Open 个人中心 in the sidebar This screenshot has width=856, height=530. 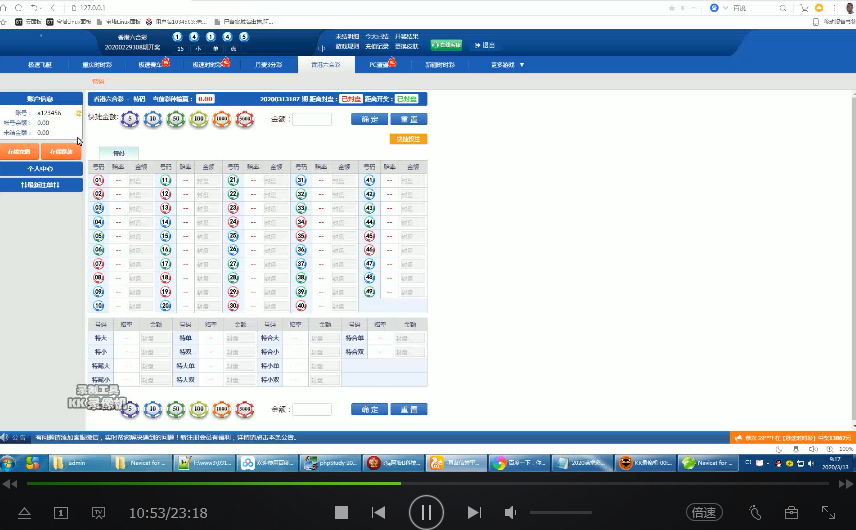tap(41, 169)
